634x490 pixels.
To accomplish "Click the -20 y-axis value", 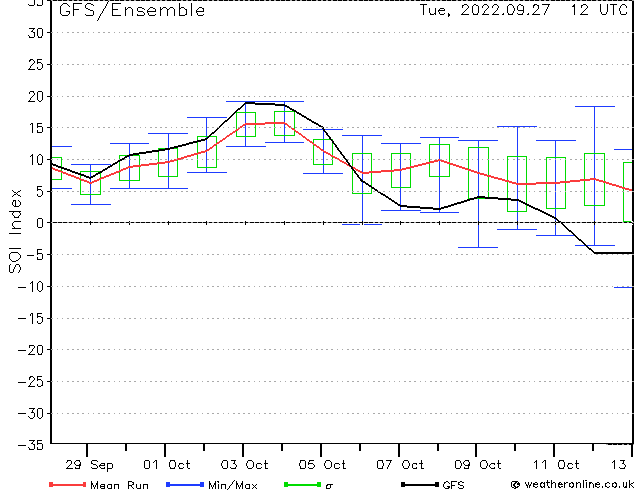I will click(x=31, y=350).
